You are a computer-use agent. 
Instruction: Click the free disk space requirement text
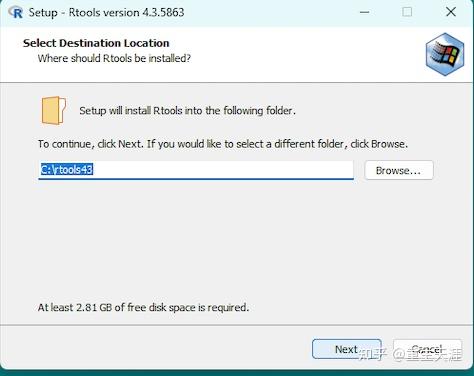143,307
